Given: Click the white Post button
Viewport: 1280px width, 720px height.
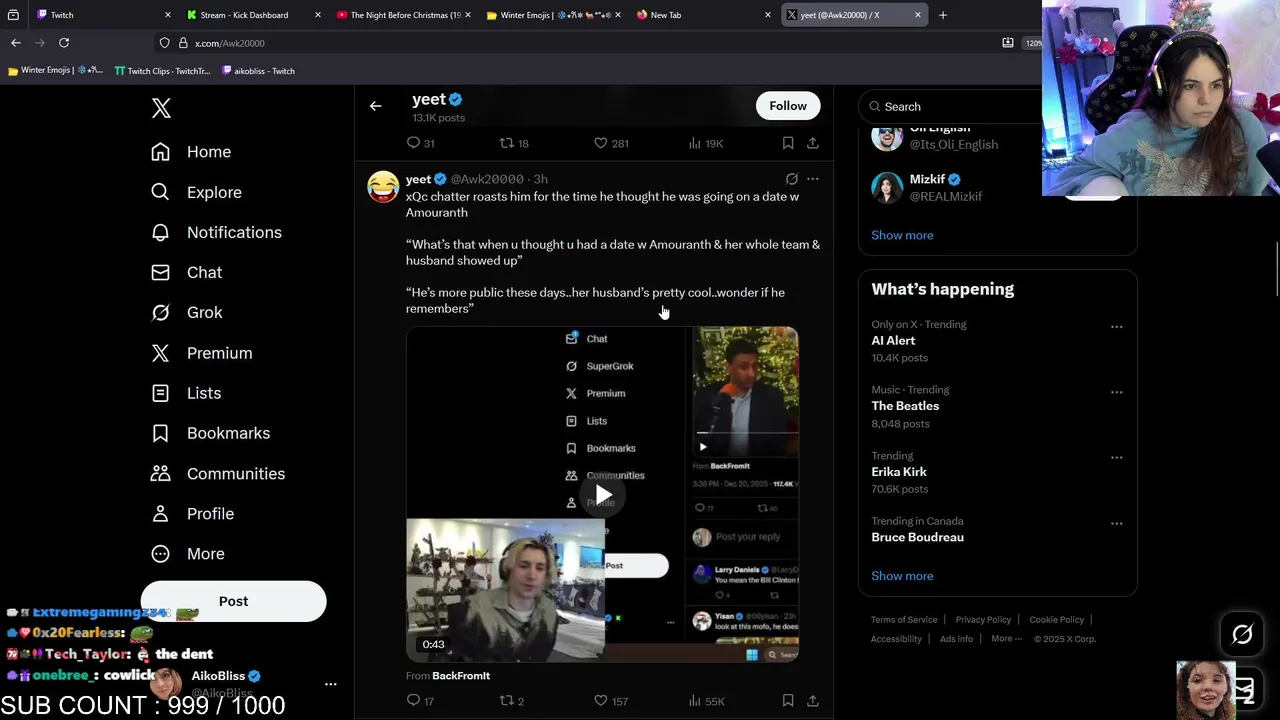Looking at the screenshot, I should pos(233,601).
